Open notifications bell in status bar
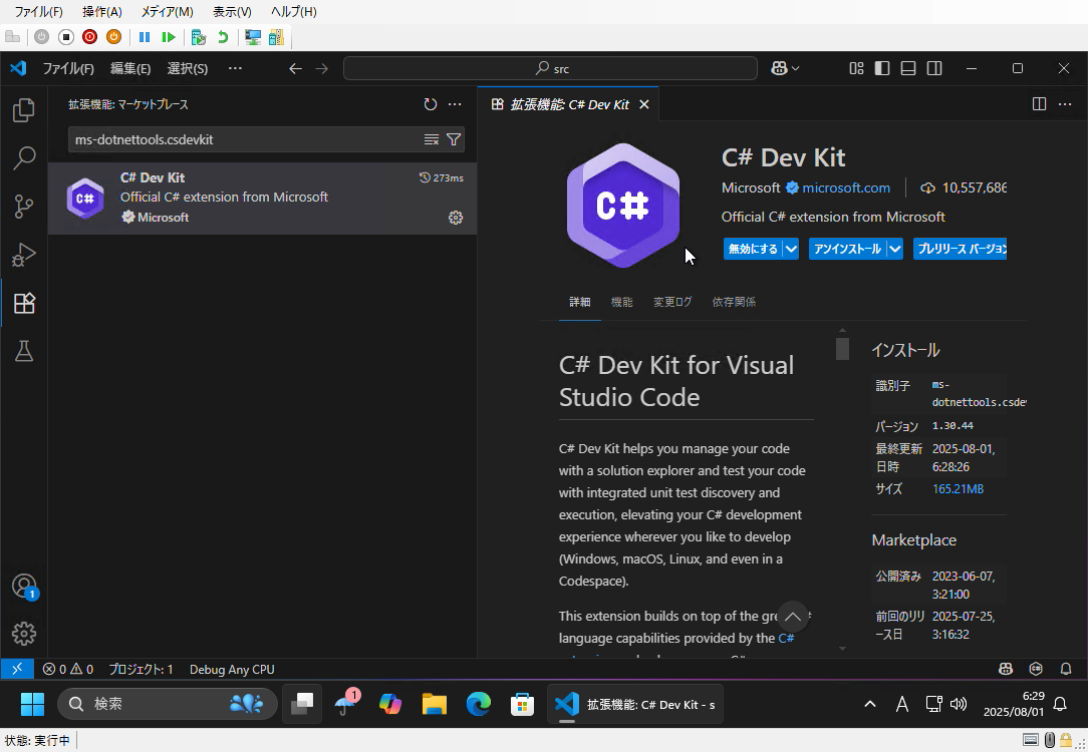Image resolution: width=1088 pixels, height=752 pixels. point(1066,669)
